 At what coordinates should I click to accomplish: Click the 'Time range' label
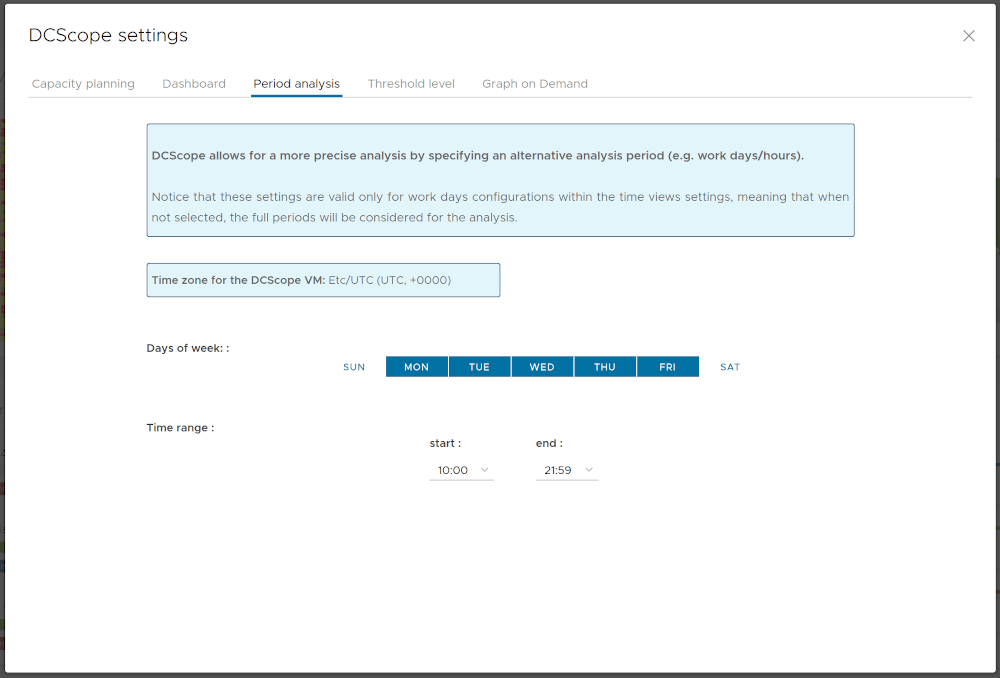coord(180,427)
